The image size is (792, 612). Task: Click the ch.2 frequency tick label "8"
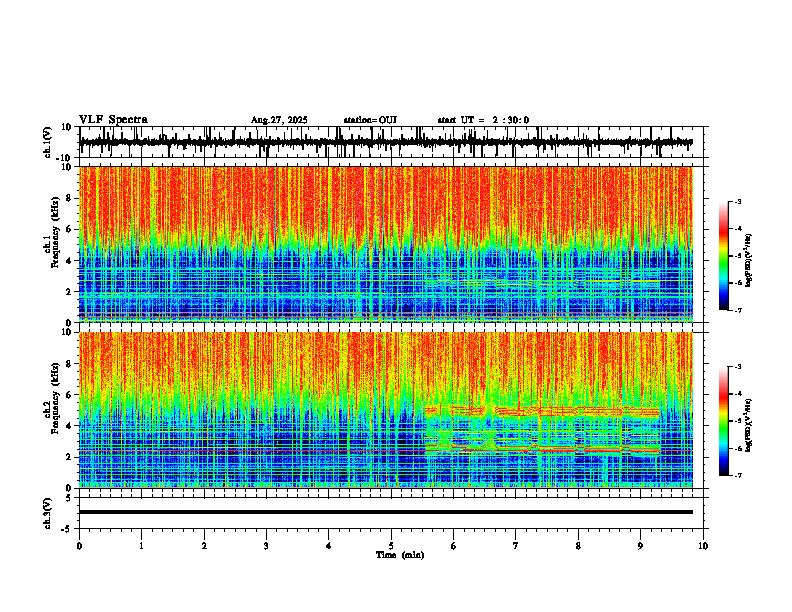(x=69, y=364)
